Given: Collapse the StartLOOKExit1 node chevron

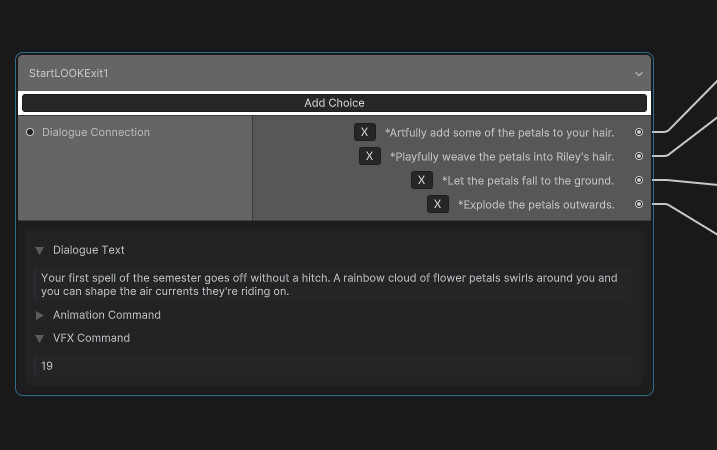Looking at the screenshot, I should (x=638, y=74).
